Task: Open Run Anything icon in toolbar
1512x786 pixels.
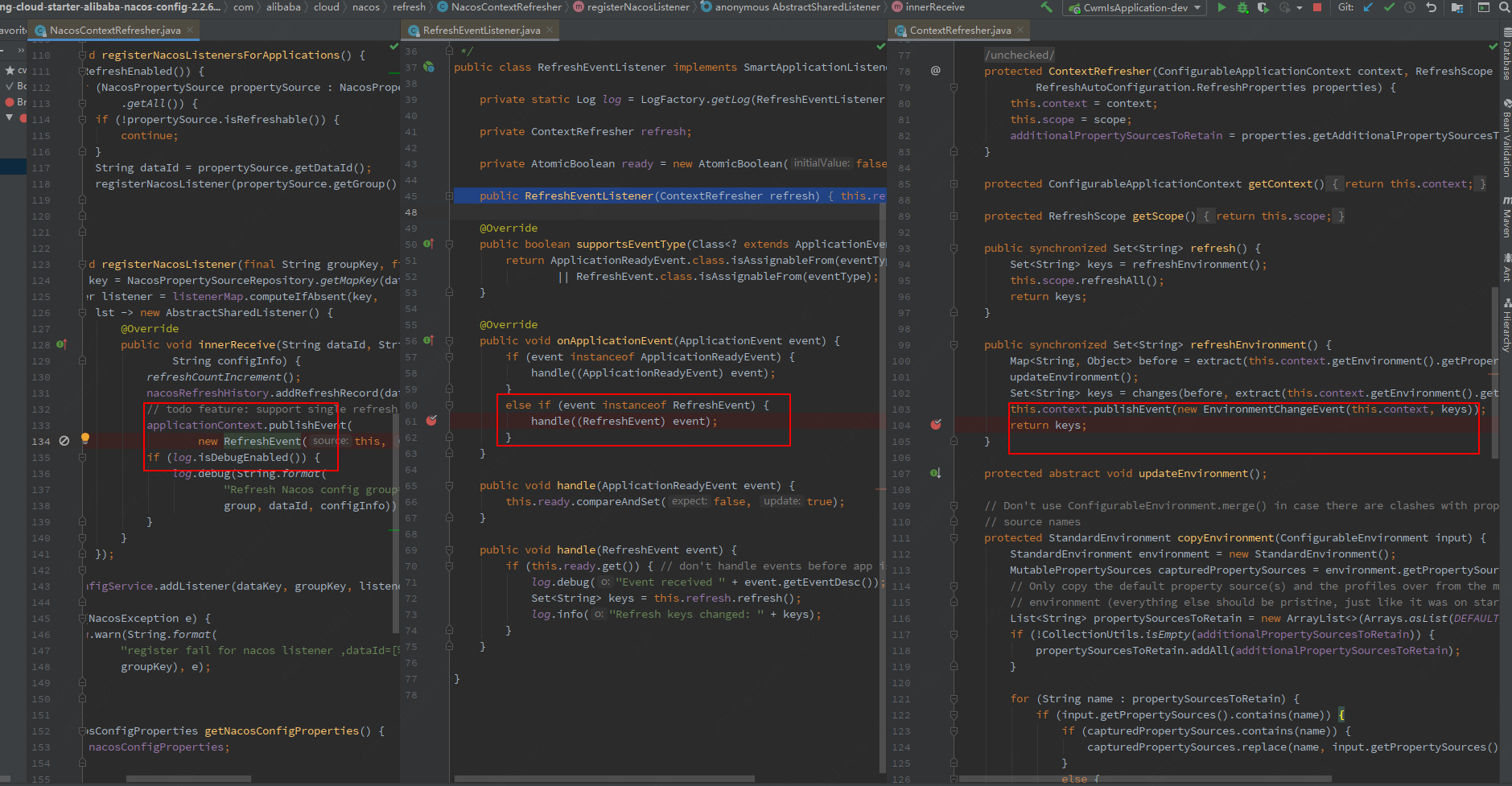Action: 1484,7
